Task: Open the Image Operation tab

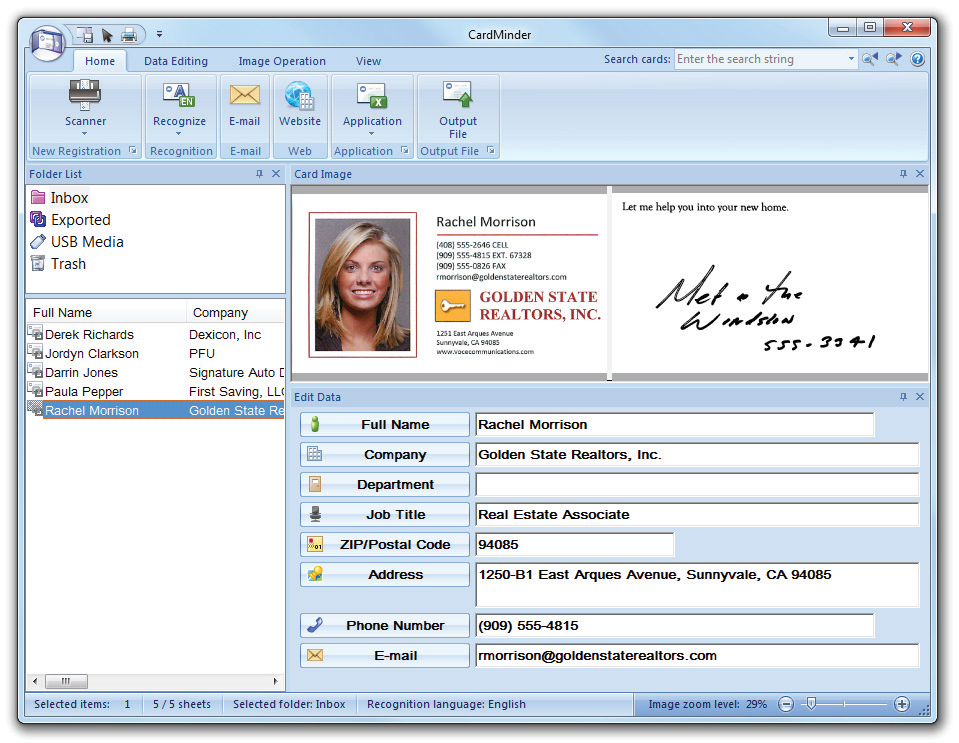Action: 282,61
